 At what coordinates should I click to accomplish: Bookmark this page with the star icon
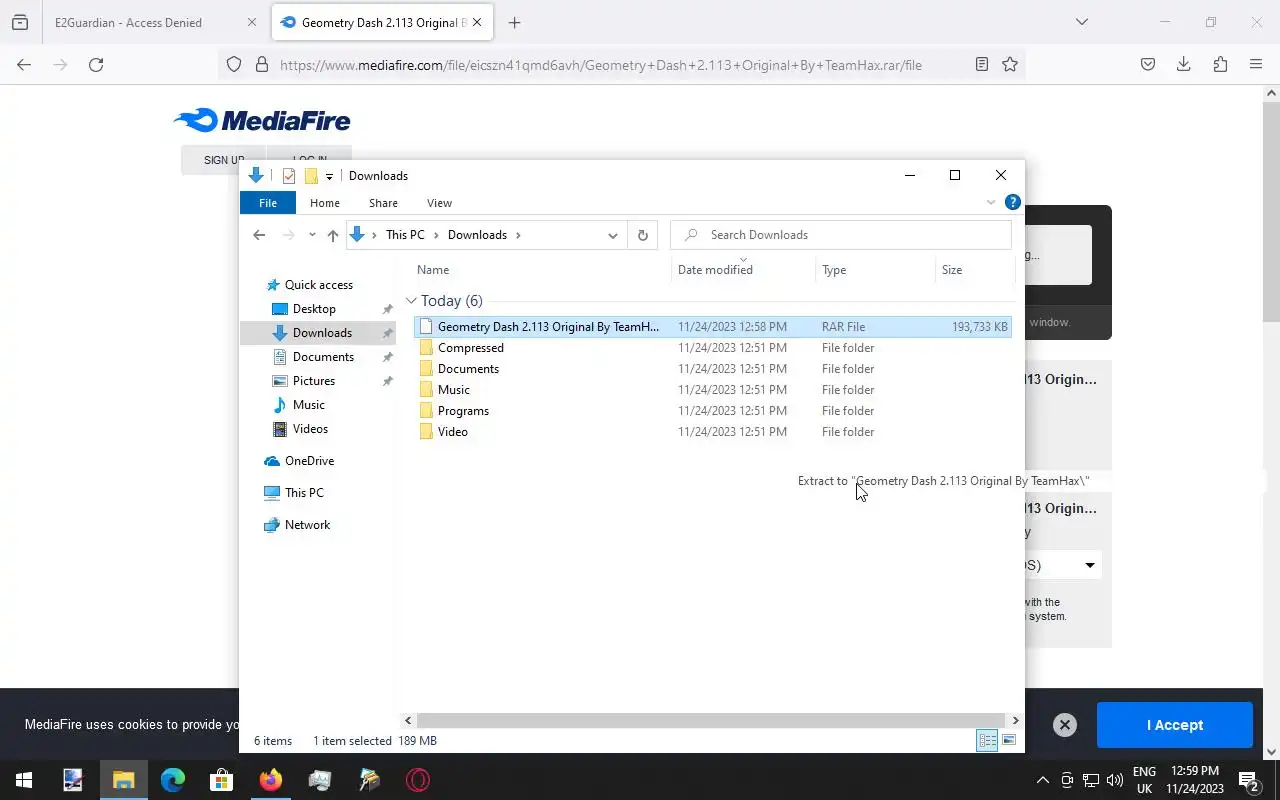click(x=1010, y=65)
